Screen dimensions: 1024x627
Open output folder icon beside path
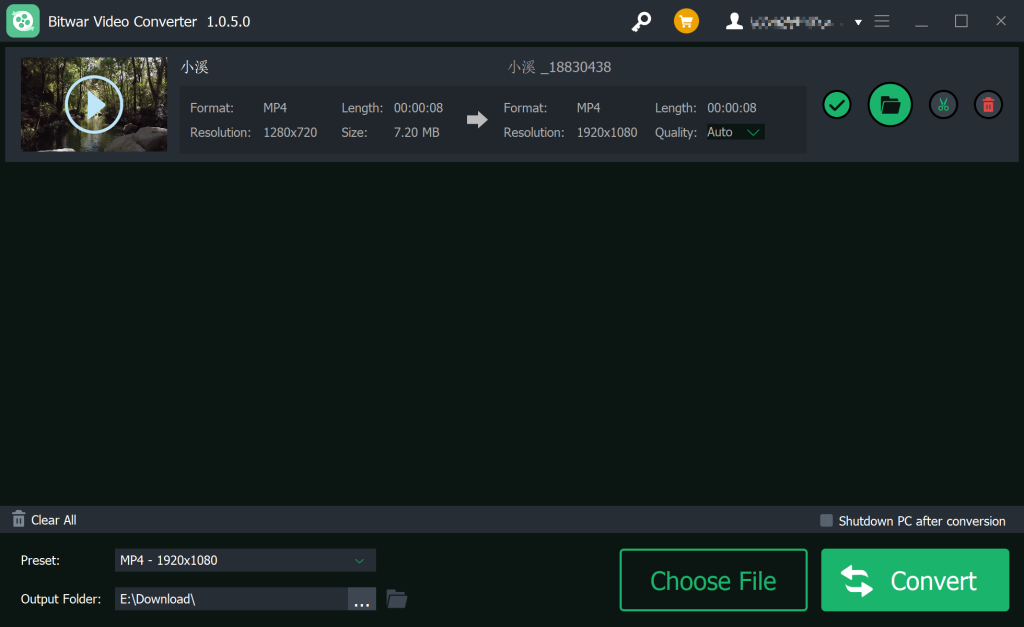(397, 599)
